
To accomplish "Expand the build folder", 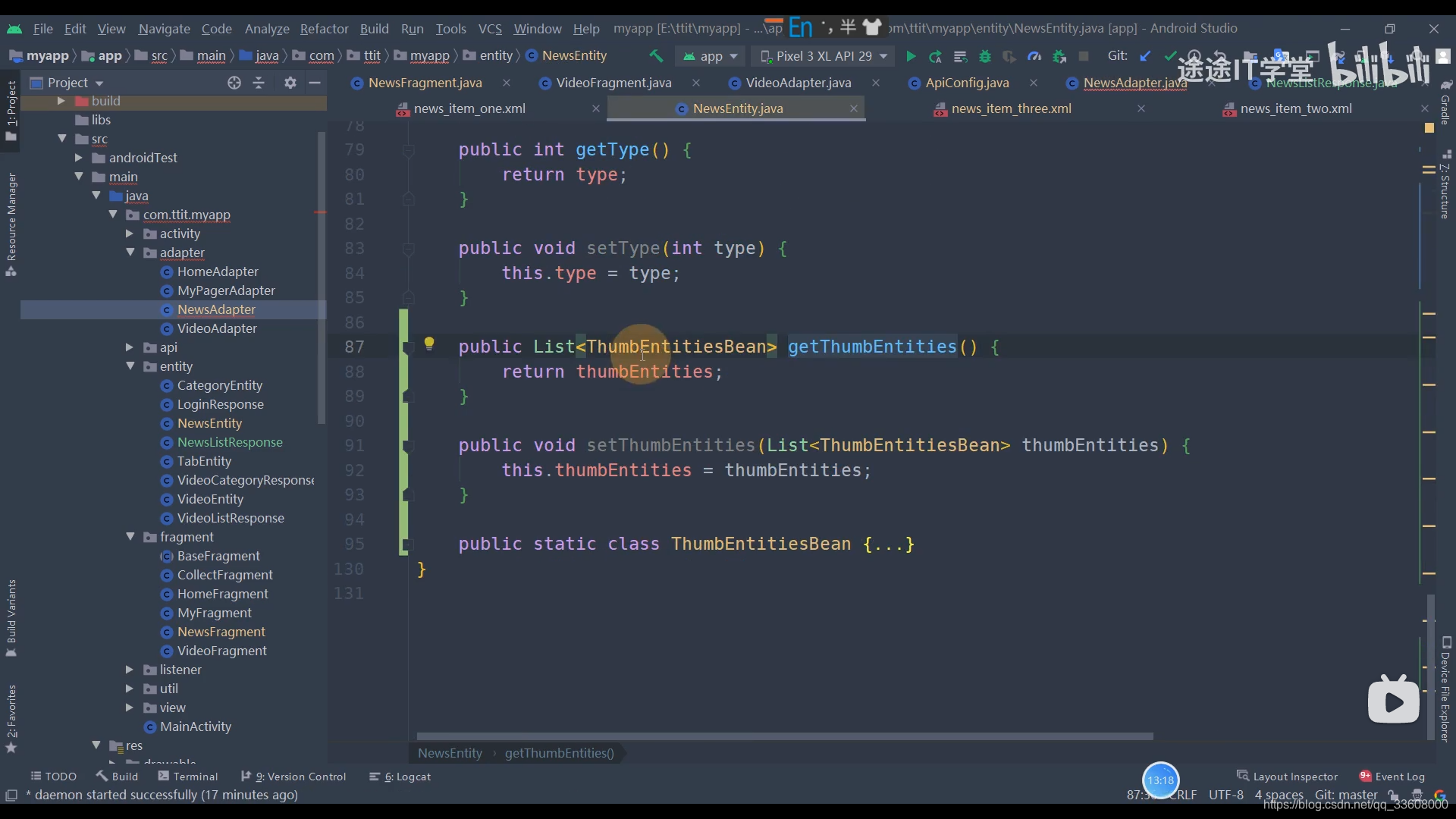I will pyautogui.click(x=61, y=101).
